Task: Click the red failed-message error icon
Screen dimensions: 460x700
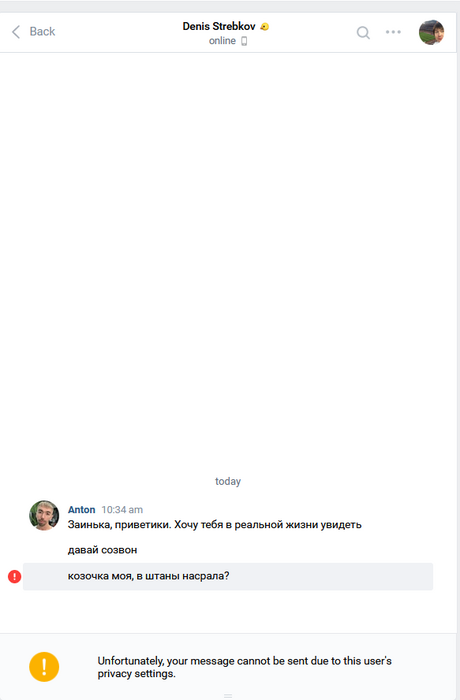Action: coord(14,576)
